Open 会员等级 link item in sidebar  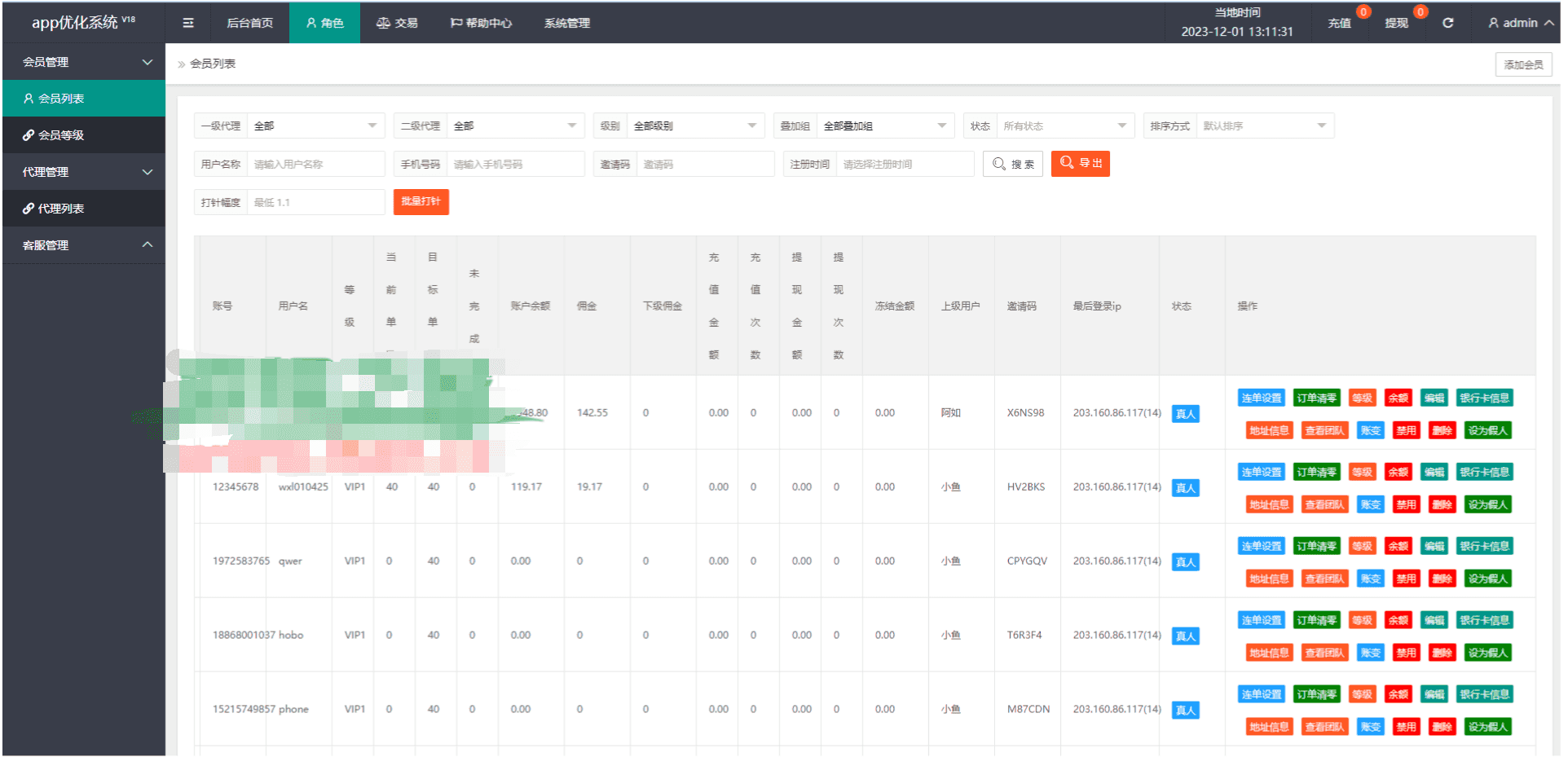[x=83, y=135]
